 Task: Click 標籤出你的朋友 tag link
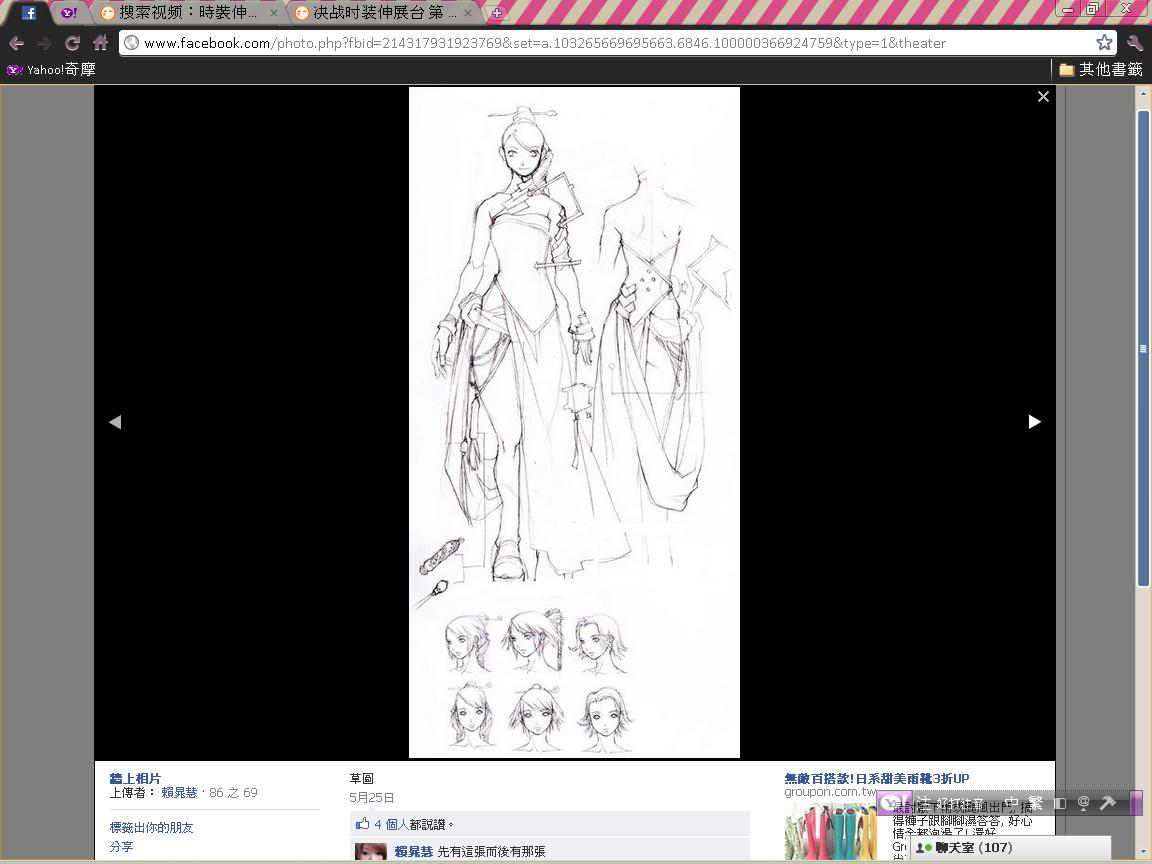coord(152,827)
